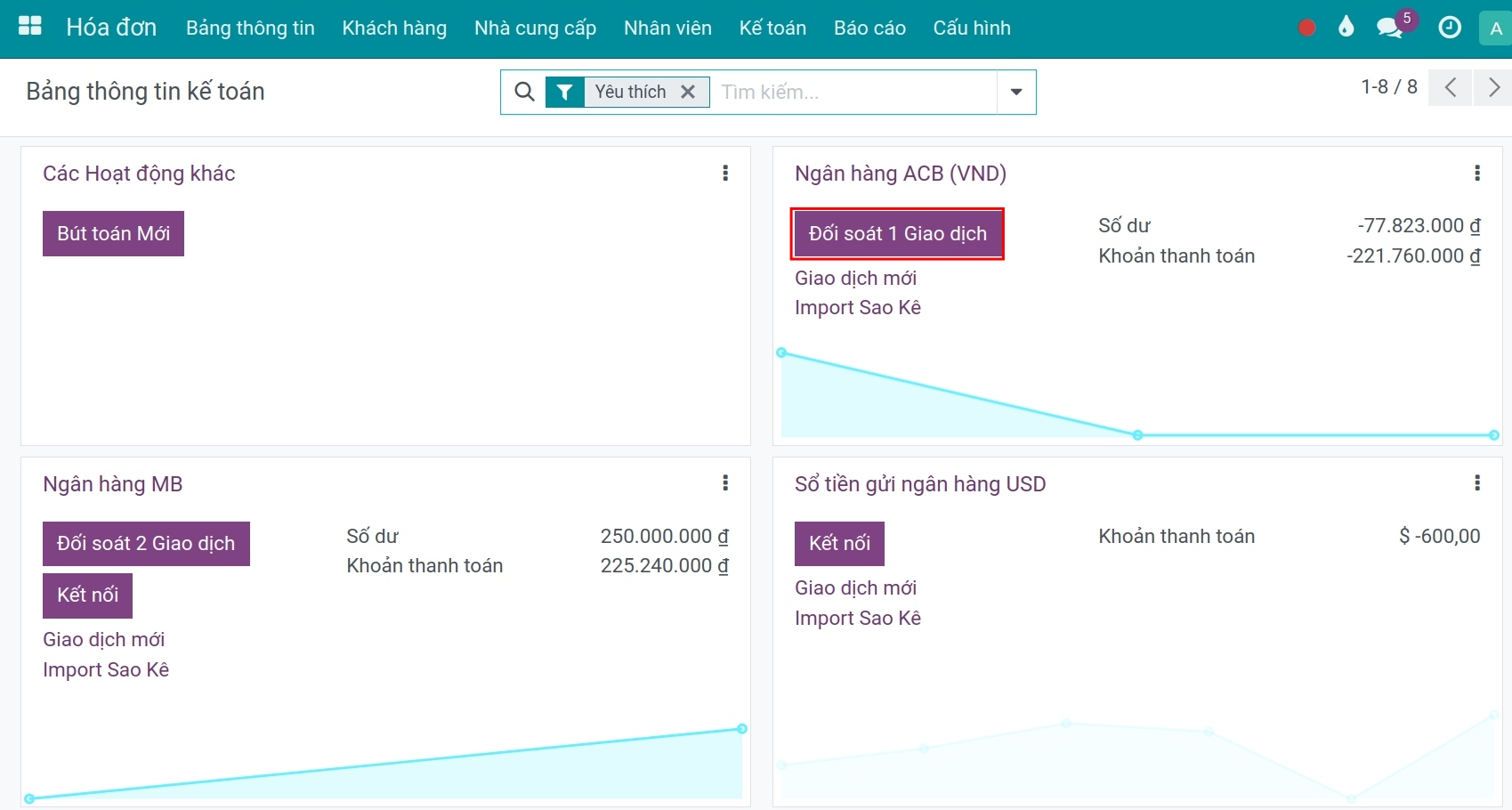Click Kết nối in the USD card

[x=839, y=544]
